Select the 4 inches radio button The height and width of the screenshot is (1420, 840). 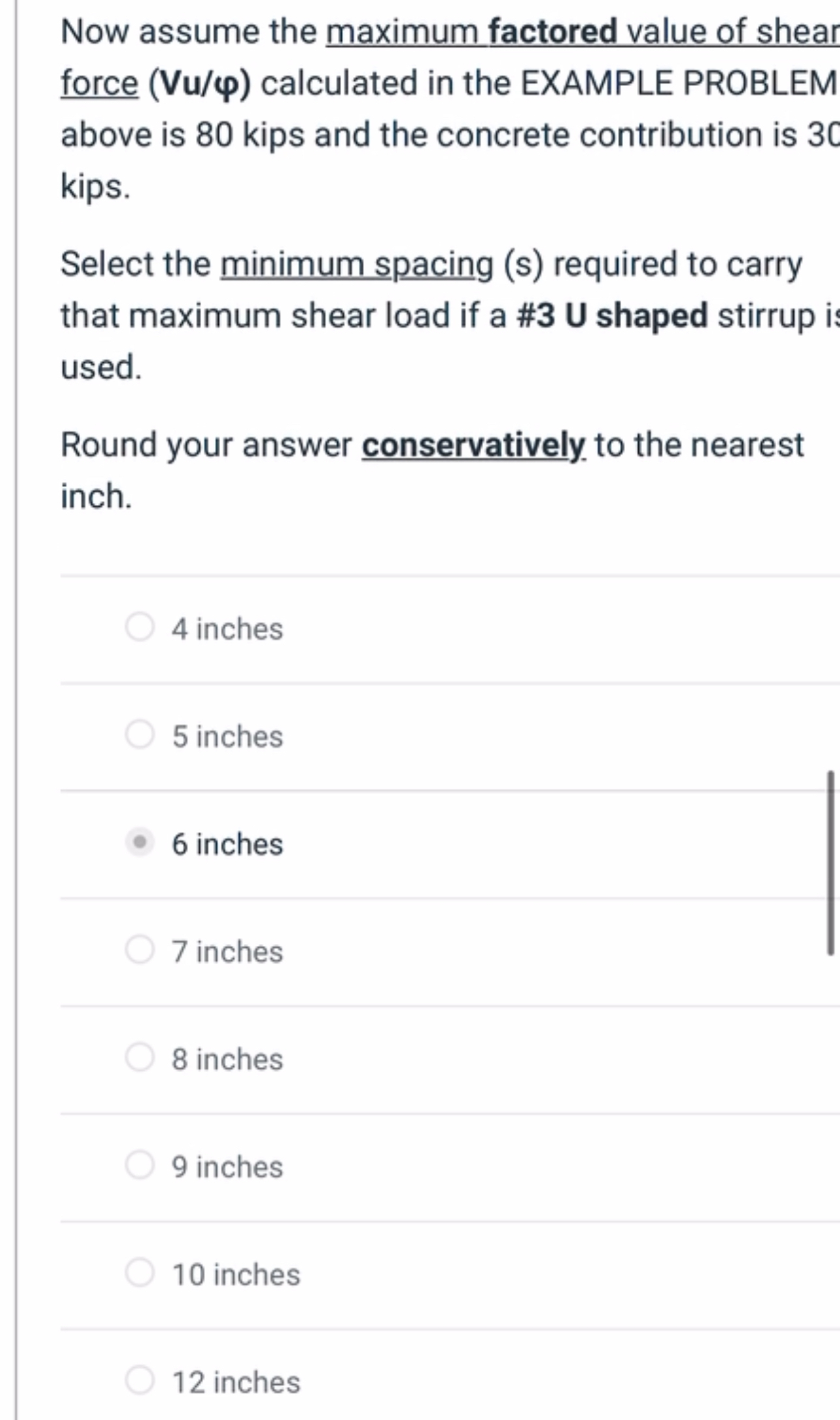tap(139, 629)
